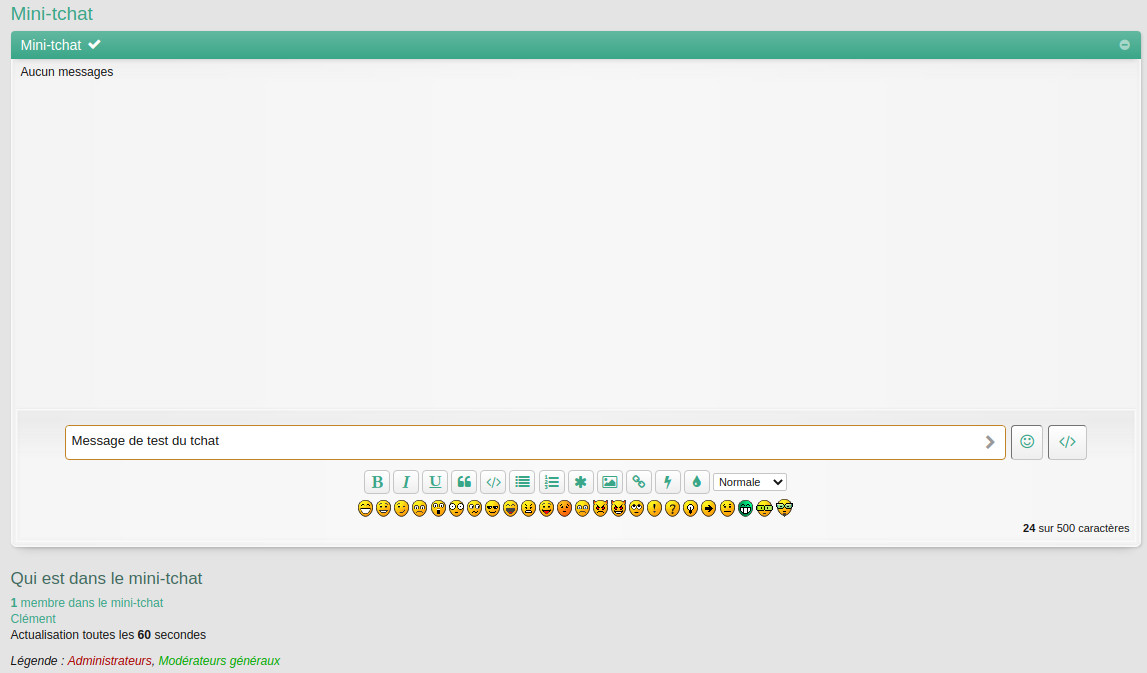
Task: Insert a quote block
Action: [464, 482]
